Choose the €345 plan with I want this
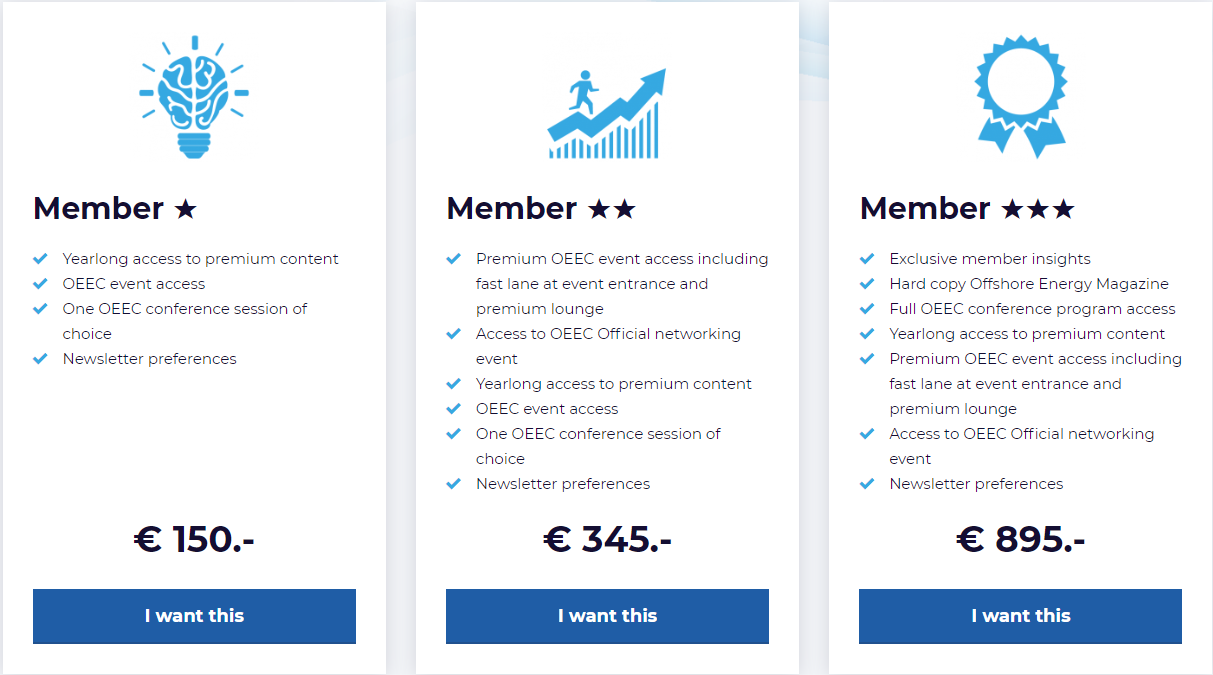 607,616
